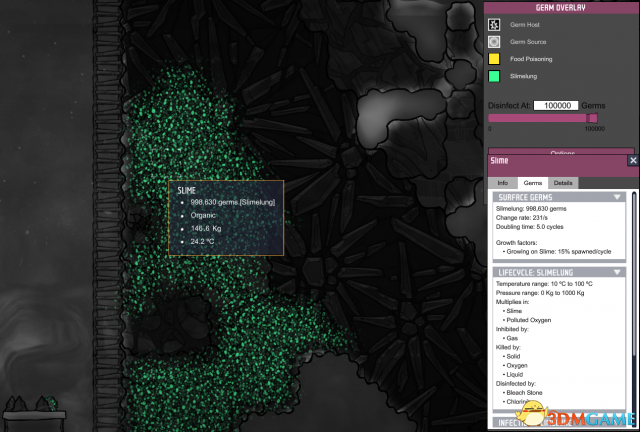Click the 'Germ Host' legend label
Viewport: 640px width, 432px height.
click(524, 25)
